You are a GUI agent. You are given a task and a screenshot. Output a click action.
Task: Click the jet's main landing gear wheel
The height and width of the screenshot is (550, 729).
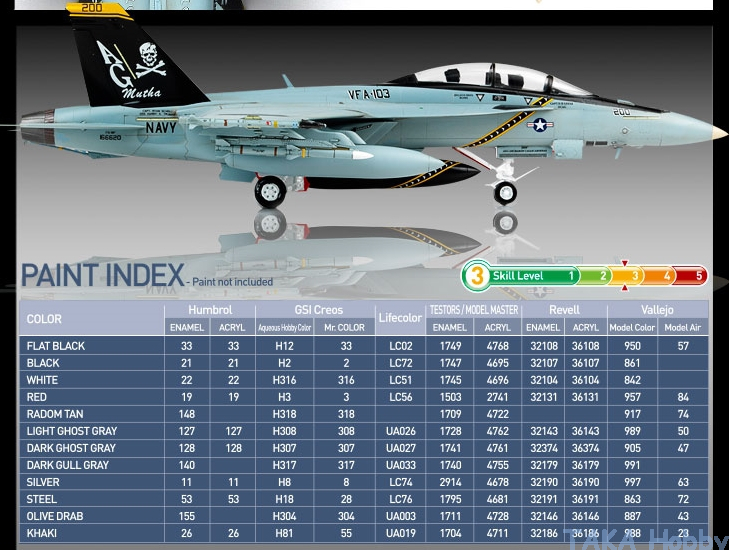(x=270, y=190)
